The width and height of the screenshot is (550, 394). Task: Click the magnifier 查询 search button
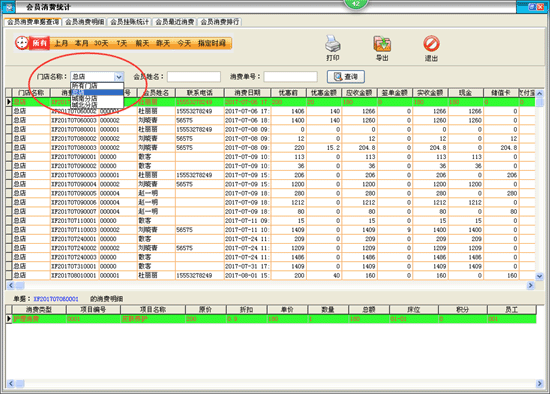tap(346, 76)
